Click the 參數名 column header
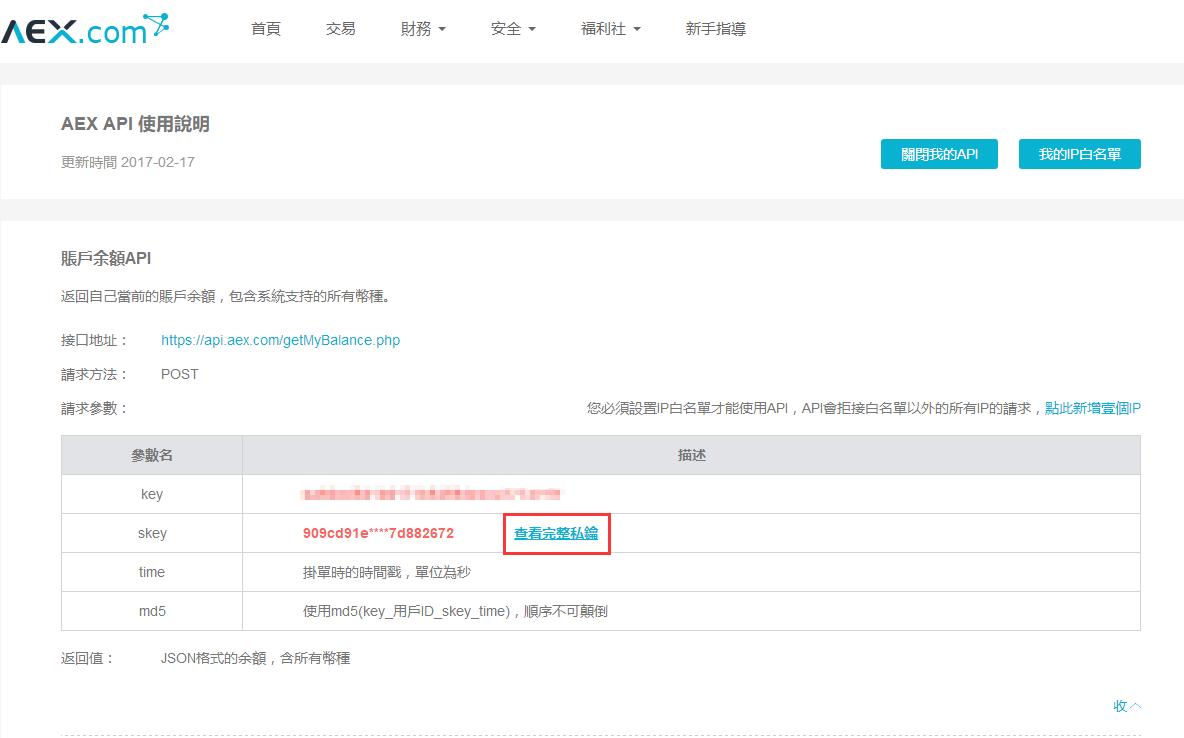This screenshot has width=1184, height=738. click(152, 455)
